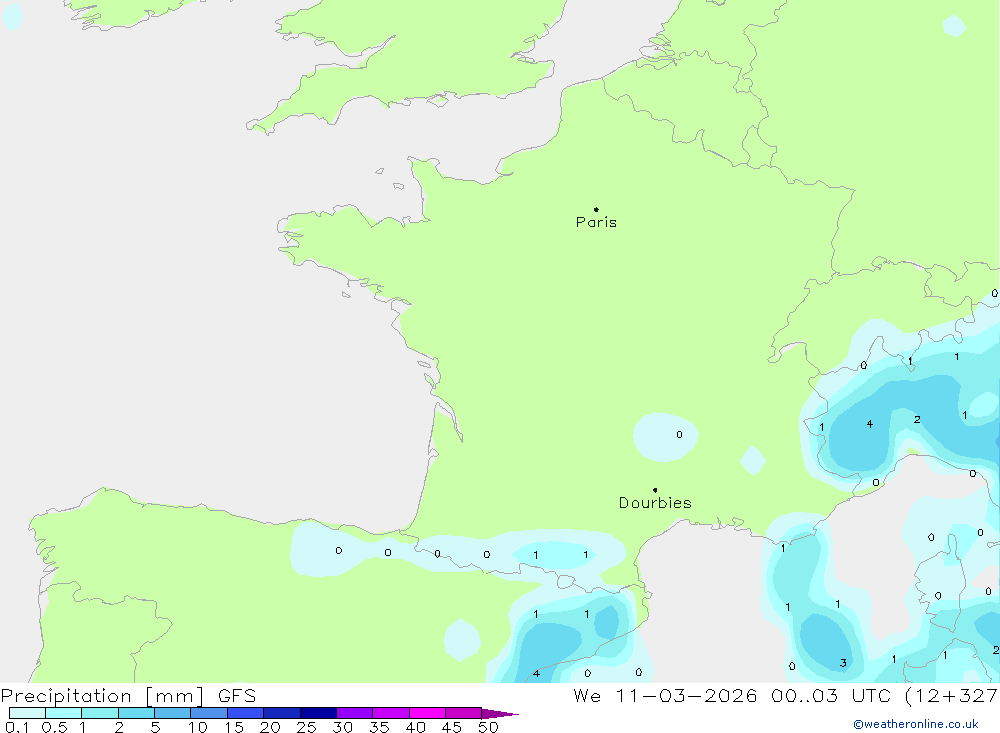Click the 'Precipitation [mm]' title text

pyautogui.click(x=102, y=696)
